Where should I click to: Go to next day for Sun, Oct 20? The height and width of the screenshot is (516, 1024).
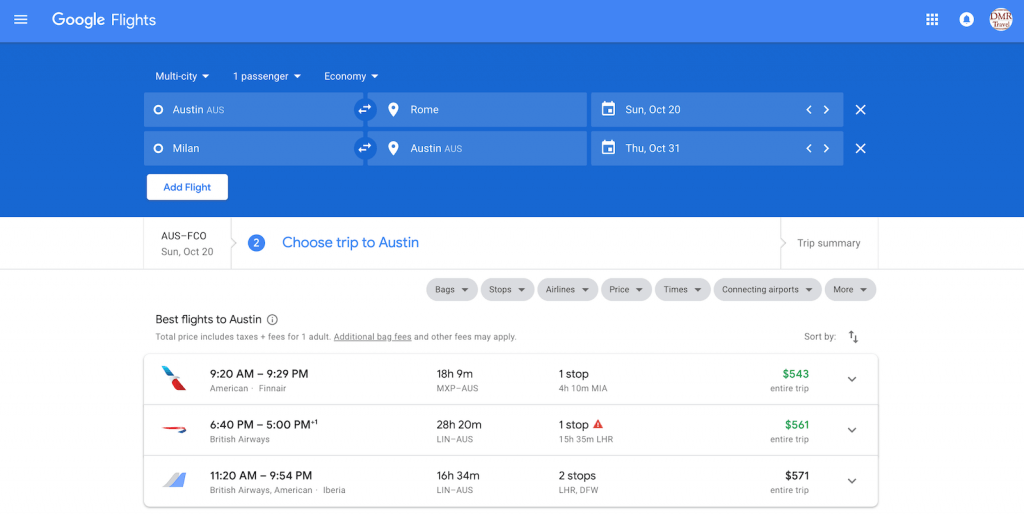(826, 110)
